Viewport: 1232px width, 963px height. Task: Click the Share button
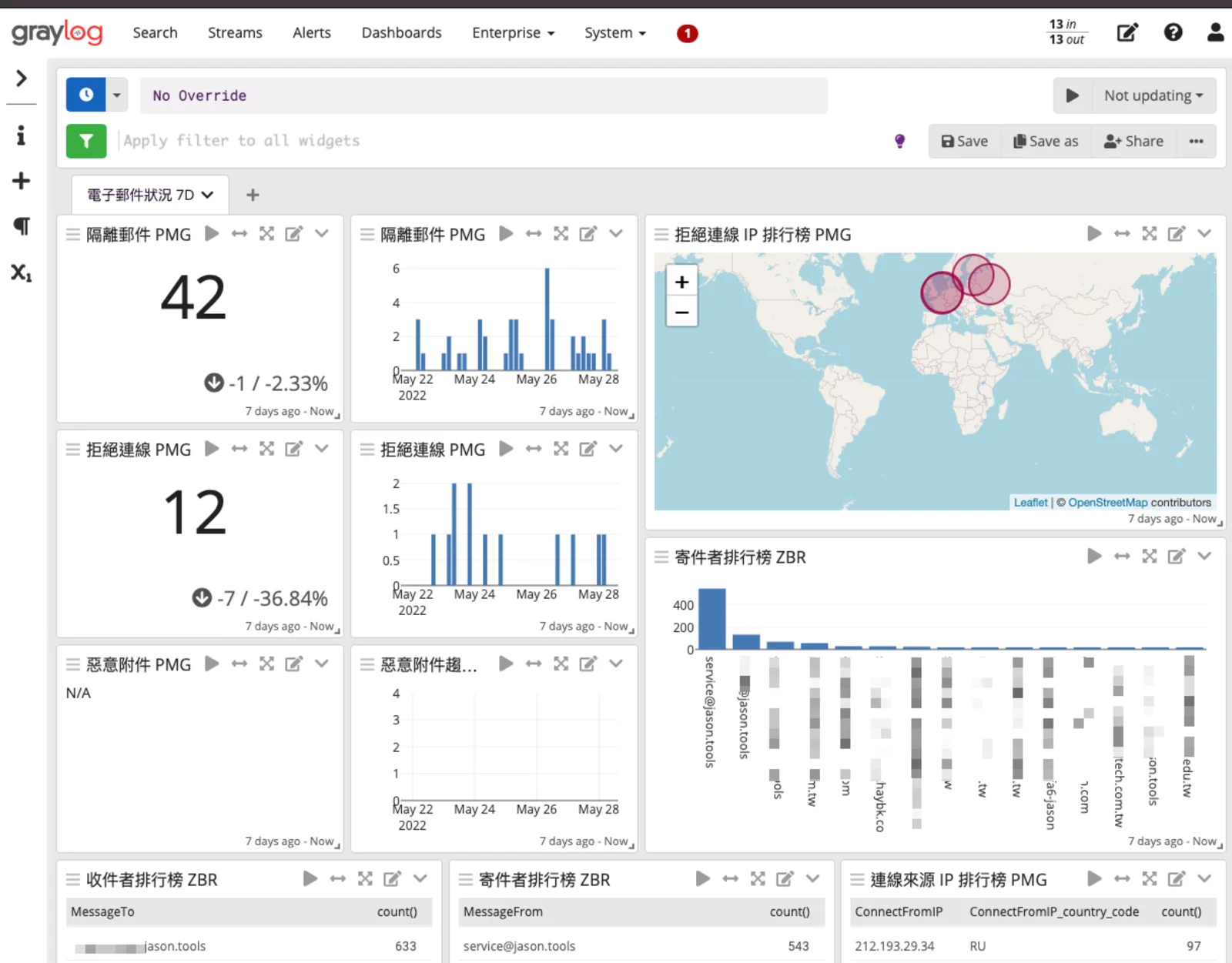(x=1133, y=141)
